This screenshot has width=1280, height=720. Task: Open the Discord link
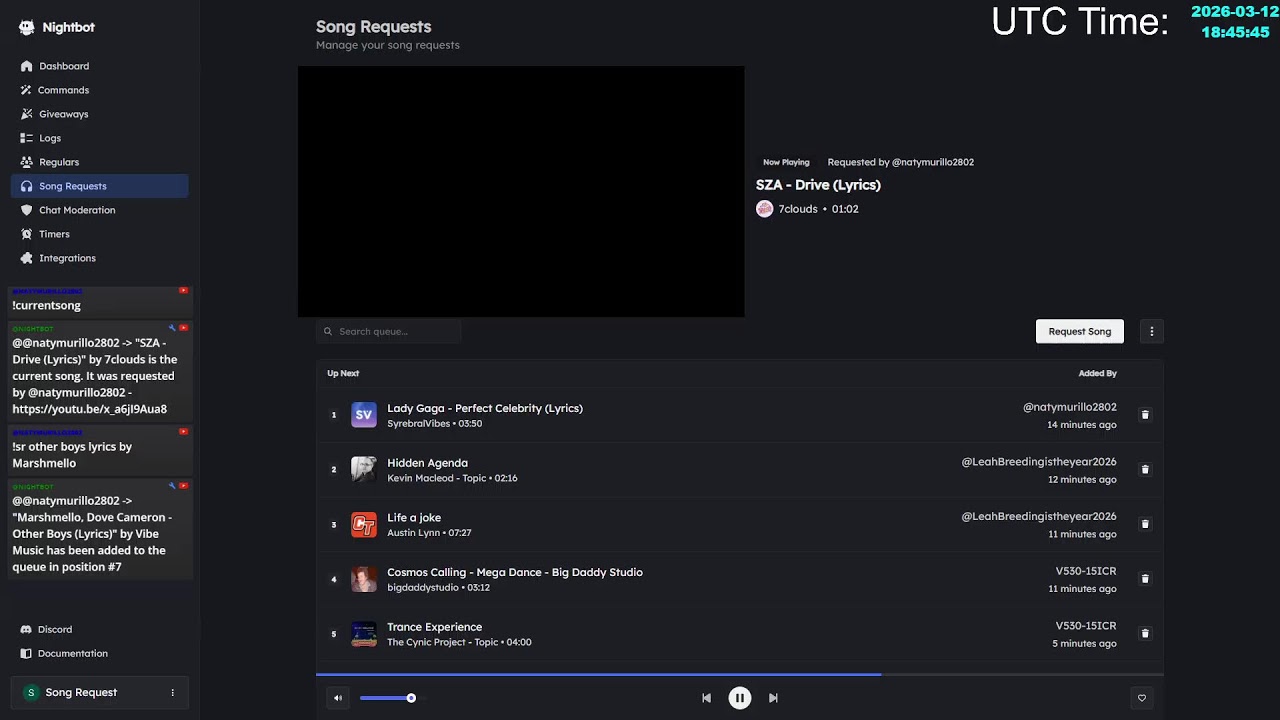tap(54, 629)
